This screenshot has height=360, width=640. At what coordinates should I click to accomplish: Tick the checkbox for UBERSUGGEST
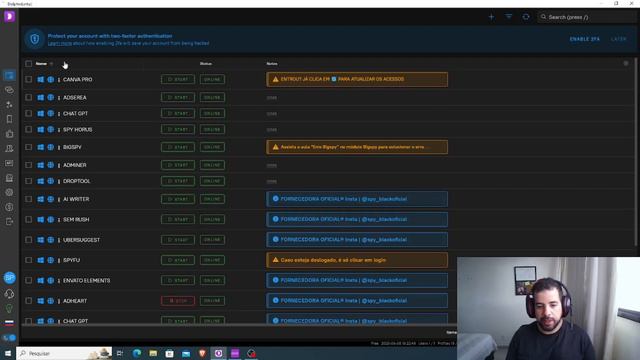click(29, 240)
